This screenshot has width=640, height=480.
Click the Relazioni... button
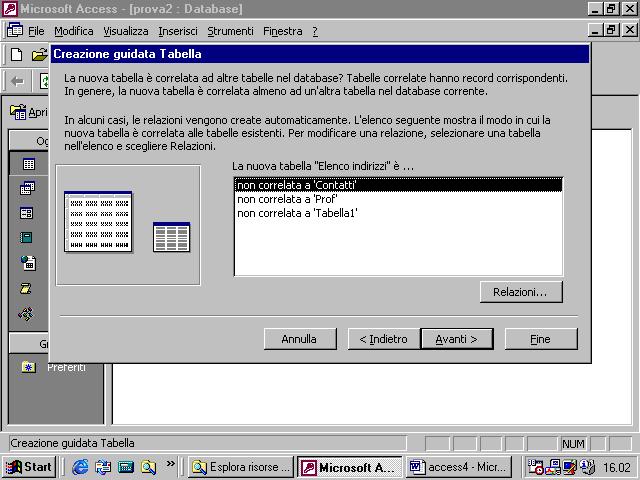tap(521, 292)
